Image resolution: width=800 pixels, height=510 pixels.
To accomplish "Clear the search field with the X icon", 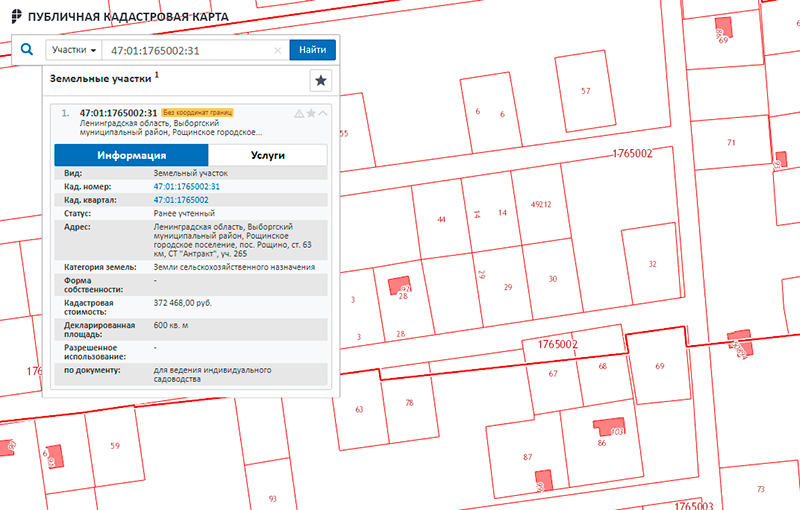I will [x=278, y=50].
